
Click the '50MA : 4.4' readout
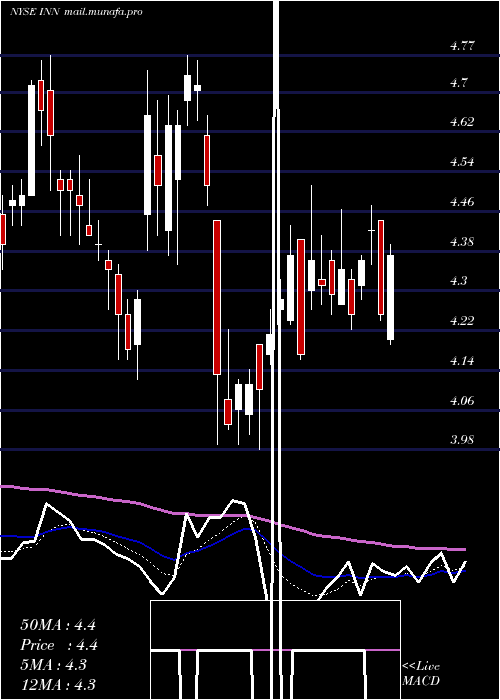(58, 625)
